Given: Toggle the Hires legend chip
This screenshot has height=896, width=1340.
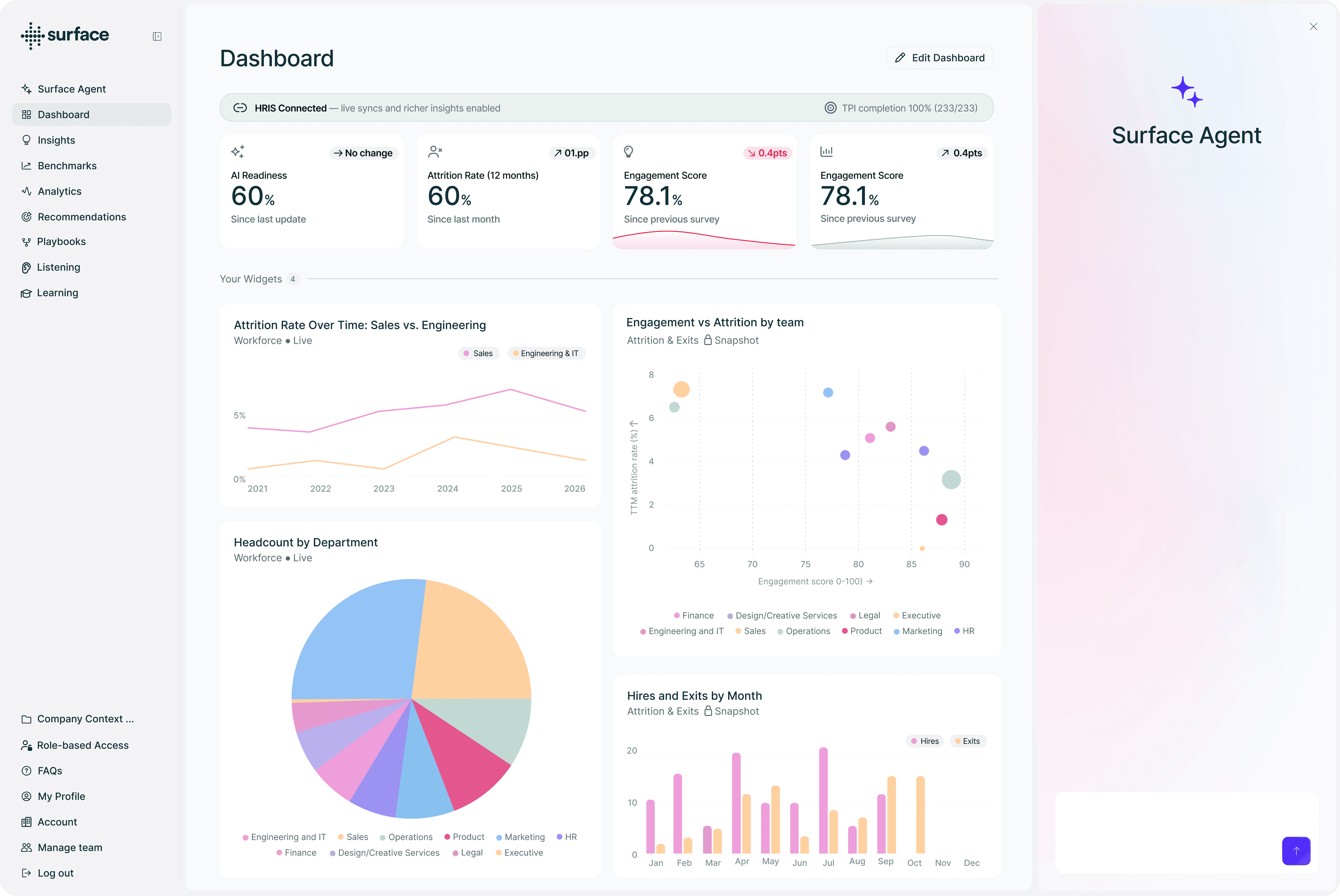Looking at the screenshot, I should (925, 741).
